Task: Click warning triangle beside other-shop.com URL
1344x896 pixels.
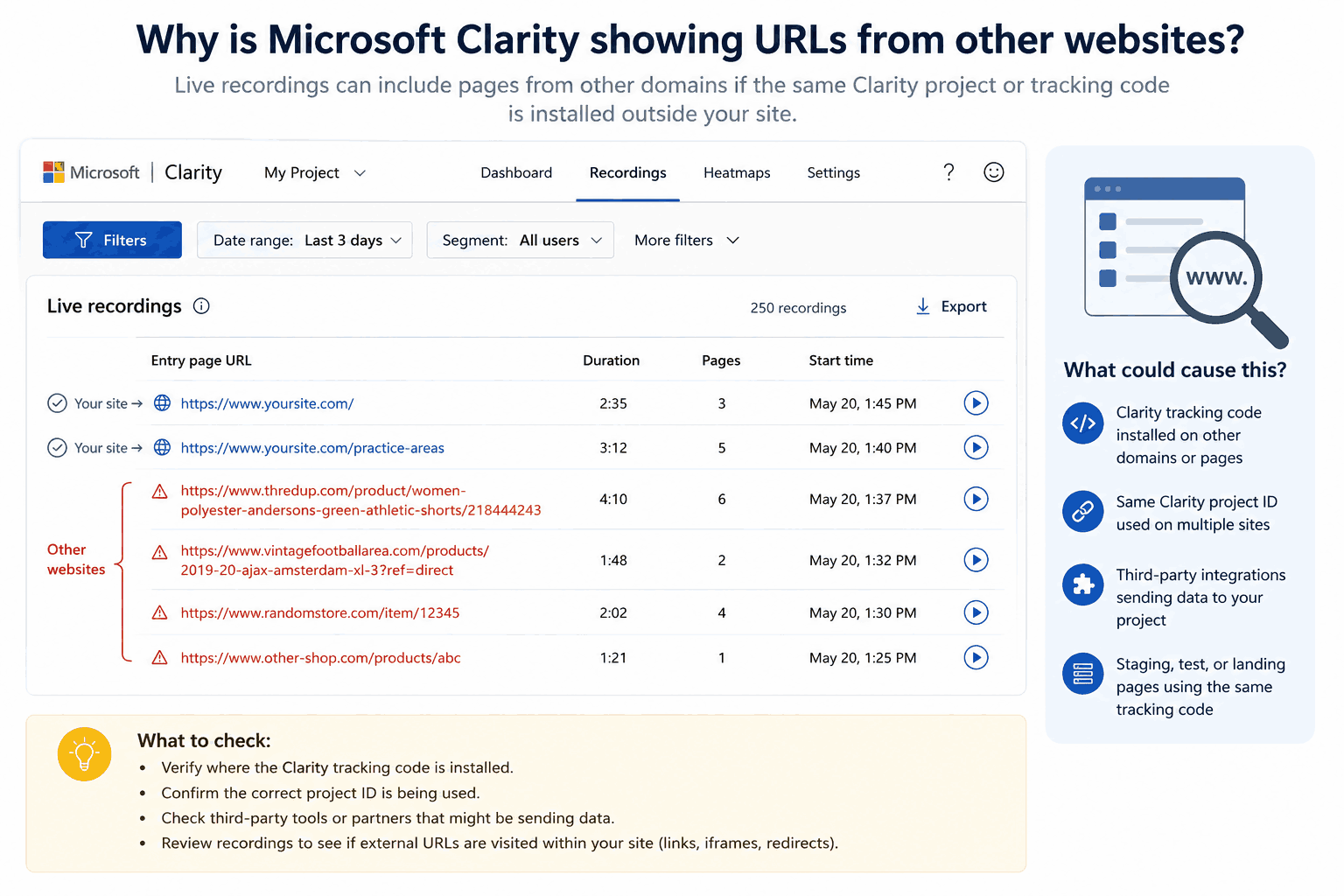Action: pyautogui.click(x=160, y=658)
